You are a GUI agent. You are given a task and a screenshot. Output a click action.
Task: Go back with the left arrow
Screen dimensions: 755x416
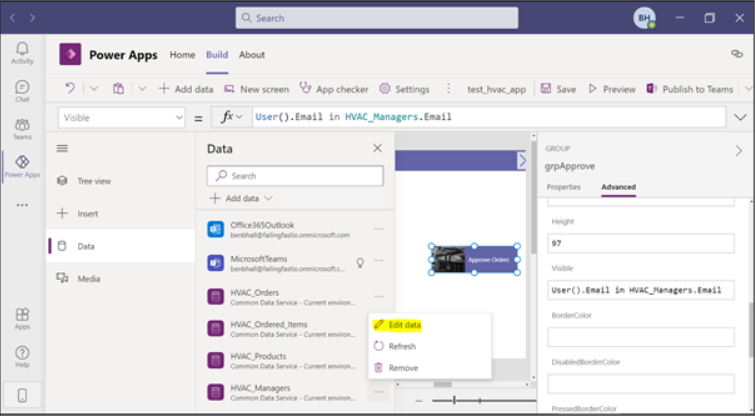click(13, 18)
